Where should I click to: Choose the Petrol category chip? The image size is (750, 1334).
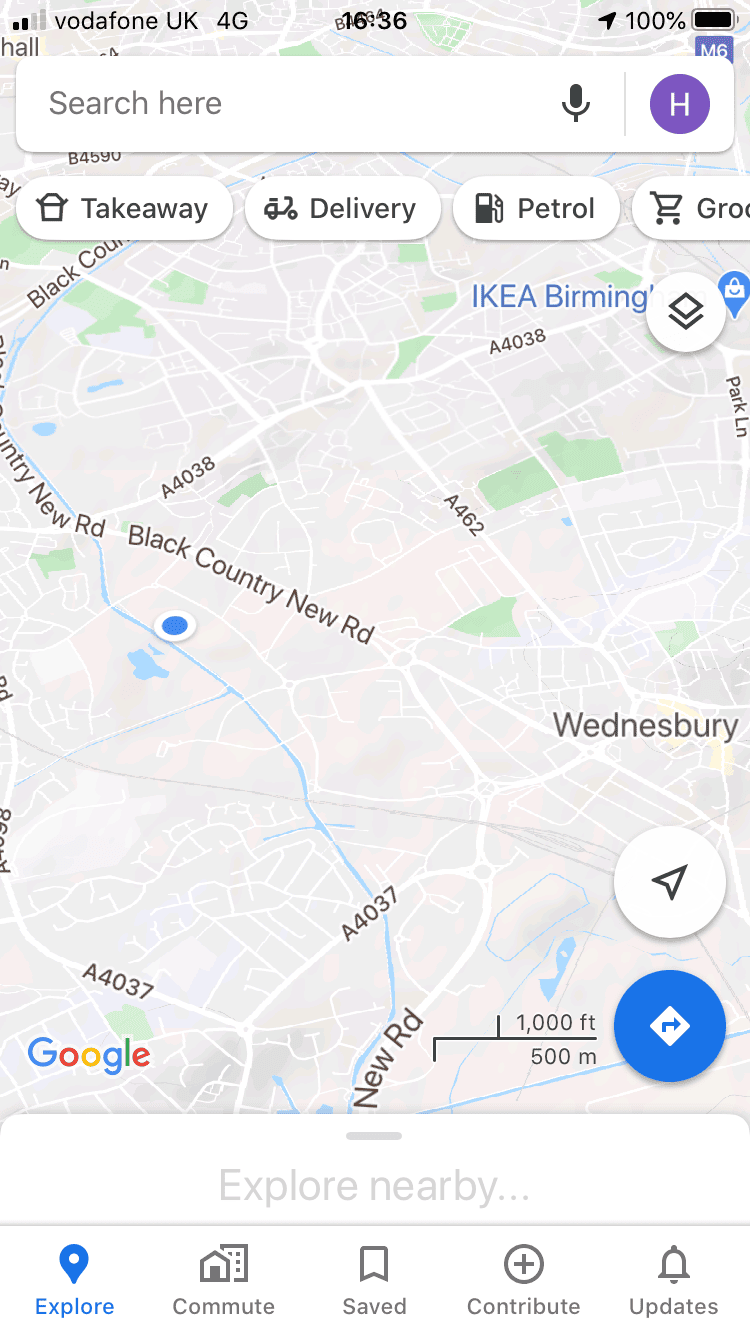(x=536, y=209)
